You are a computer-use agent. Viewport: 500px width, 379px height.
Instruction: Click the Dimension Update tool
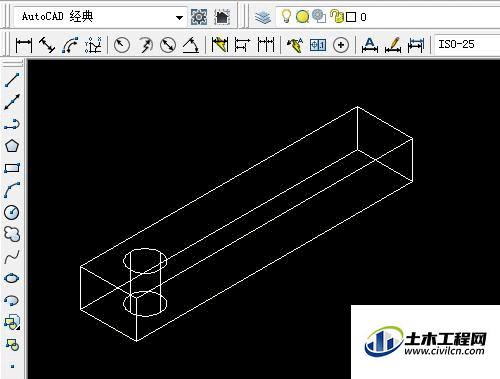(416, 45)
